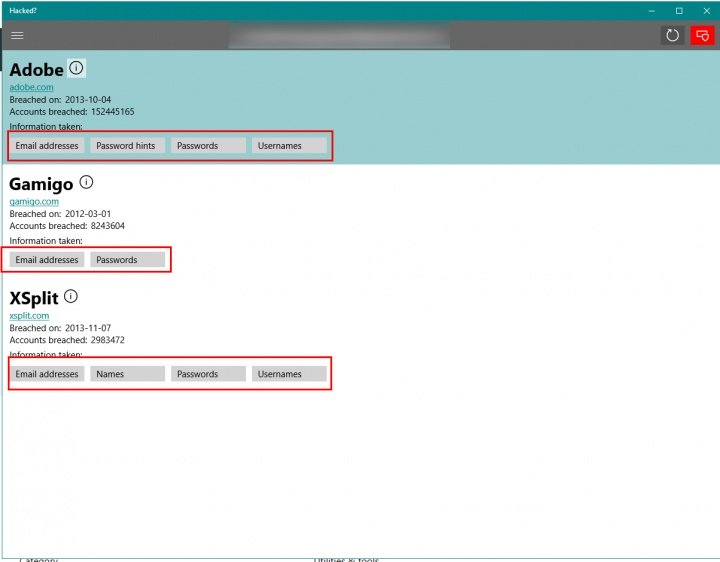Click the XSplit heading
Viewport: 720px width, 562px height.
tap(34, 298)
